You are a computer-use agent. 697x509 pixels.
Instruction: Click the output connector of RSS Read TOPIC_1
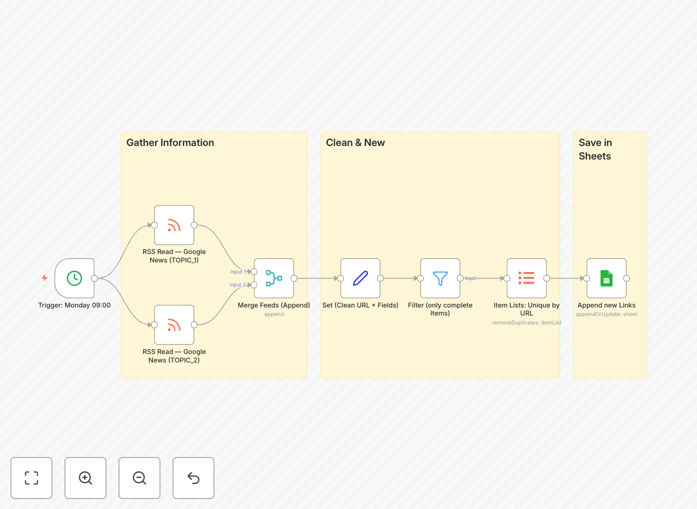pyautogui.click(x=194, y=225)
